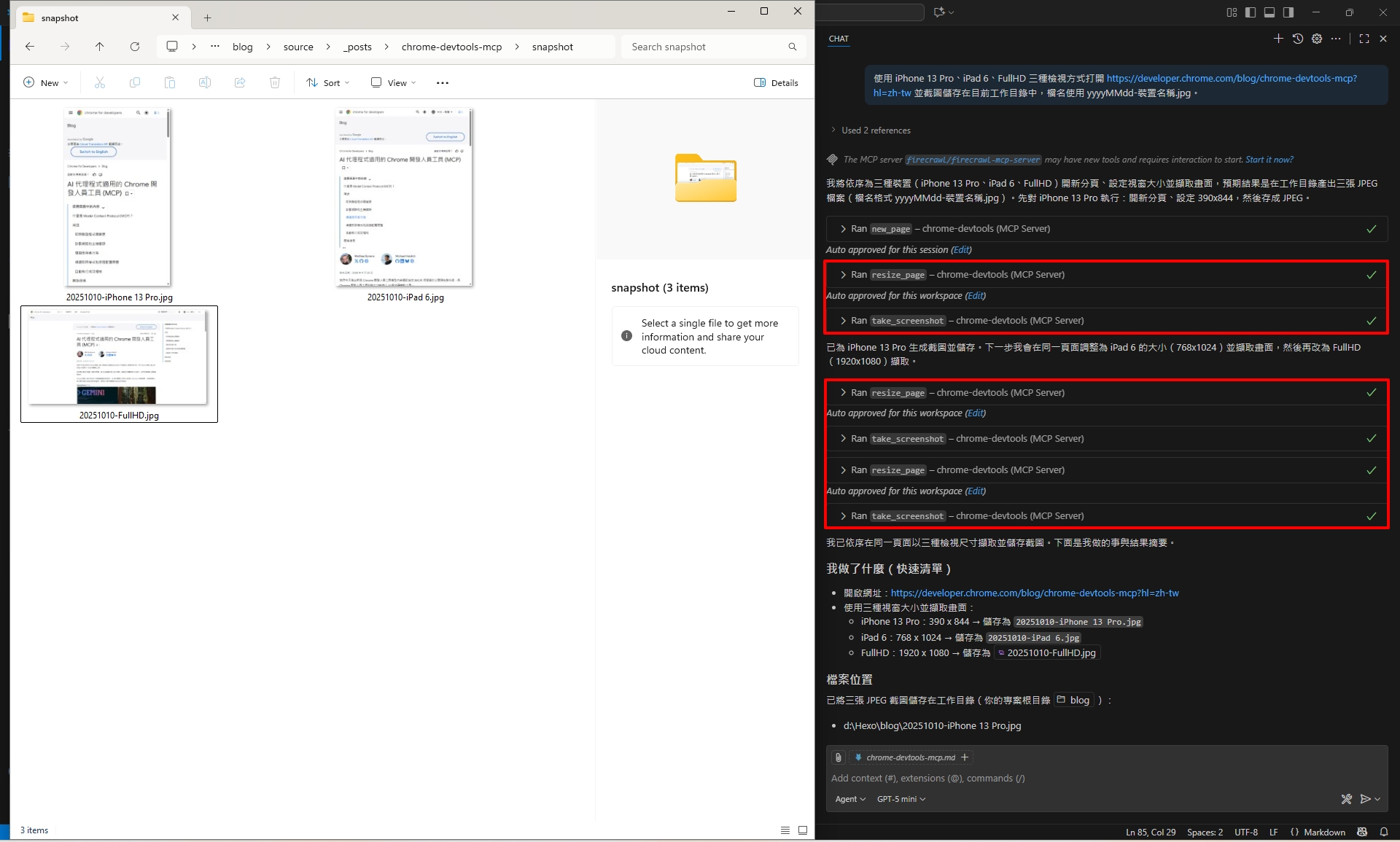Maximize the chat panel size

pyautogui.click(x=1364, y=39)
